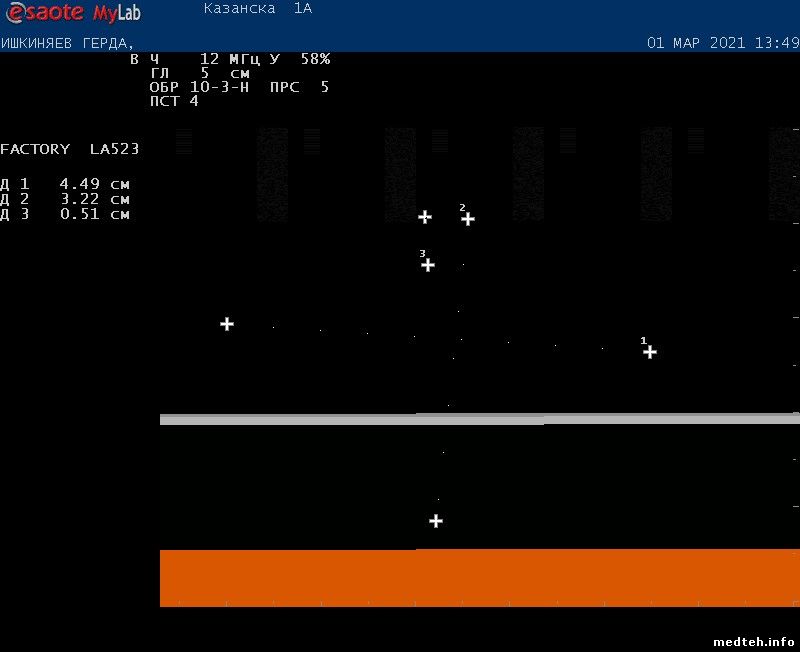Click the medteh.info watermark link

[x=753, y=641]
